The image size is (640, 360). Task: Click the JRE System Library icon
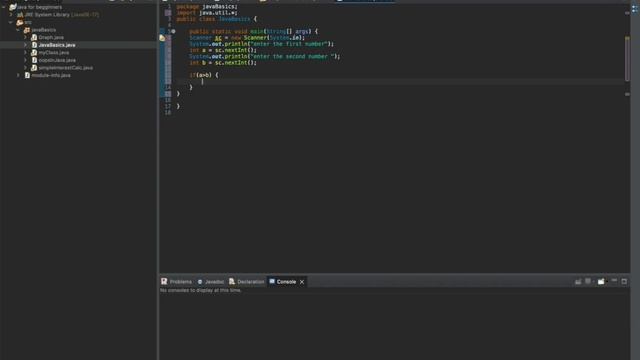[x=20, y=15]
